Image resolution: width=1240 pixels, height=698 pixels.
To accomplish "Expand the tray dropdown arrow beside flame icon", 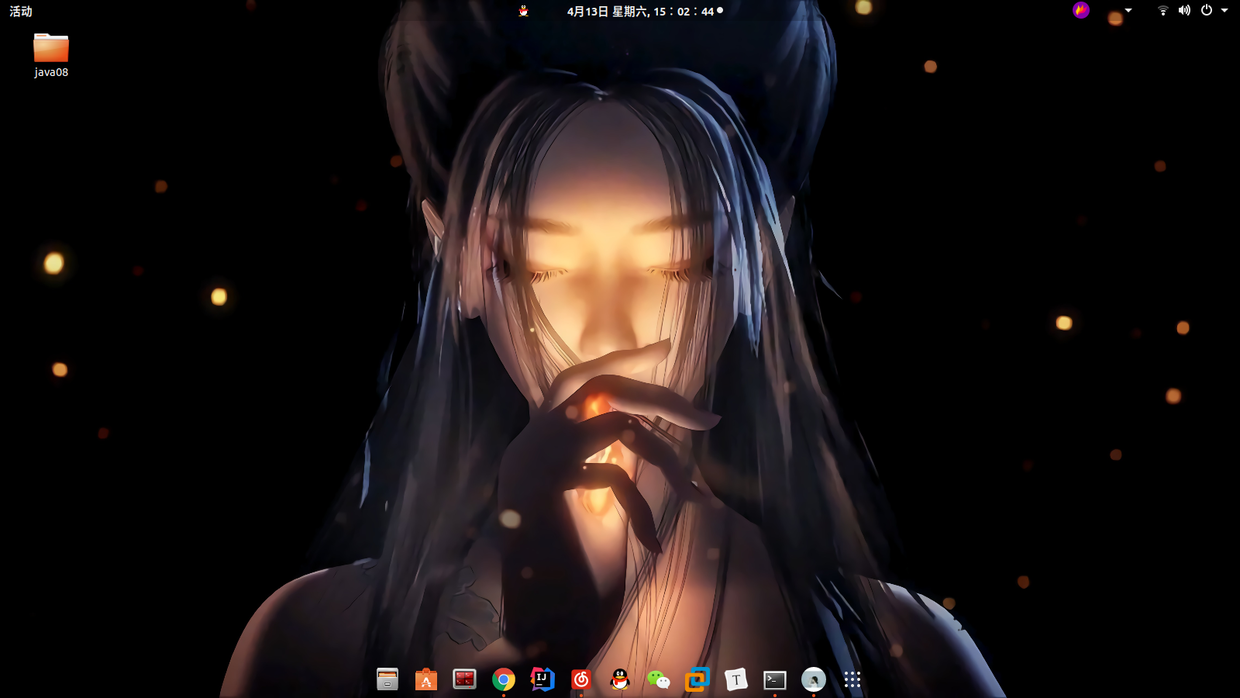I will click(x=1128, y=10).
